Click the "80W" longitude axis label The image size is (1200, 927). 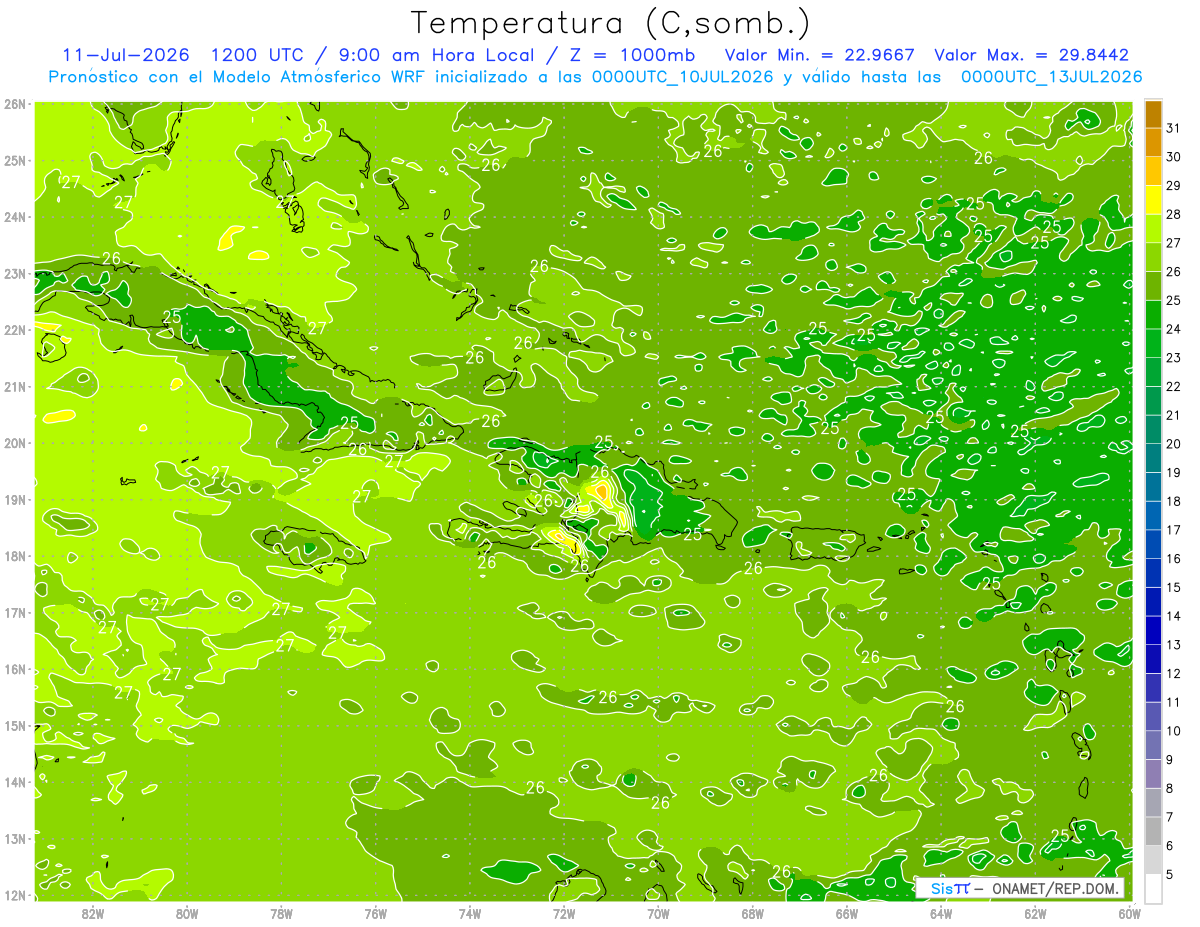point(187,913)
